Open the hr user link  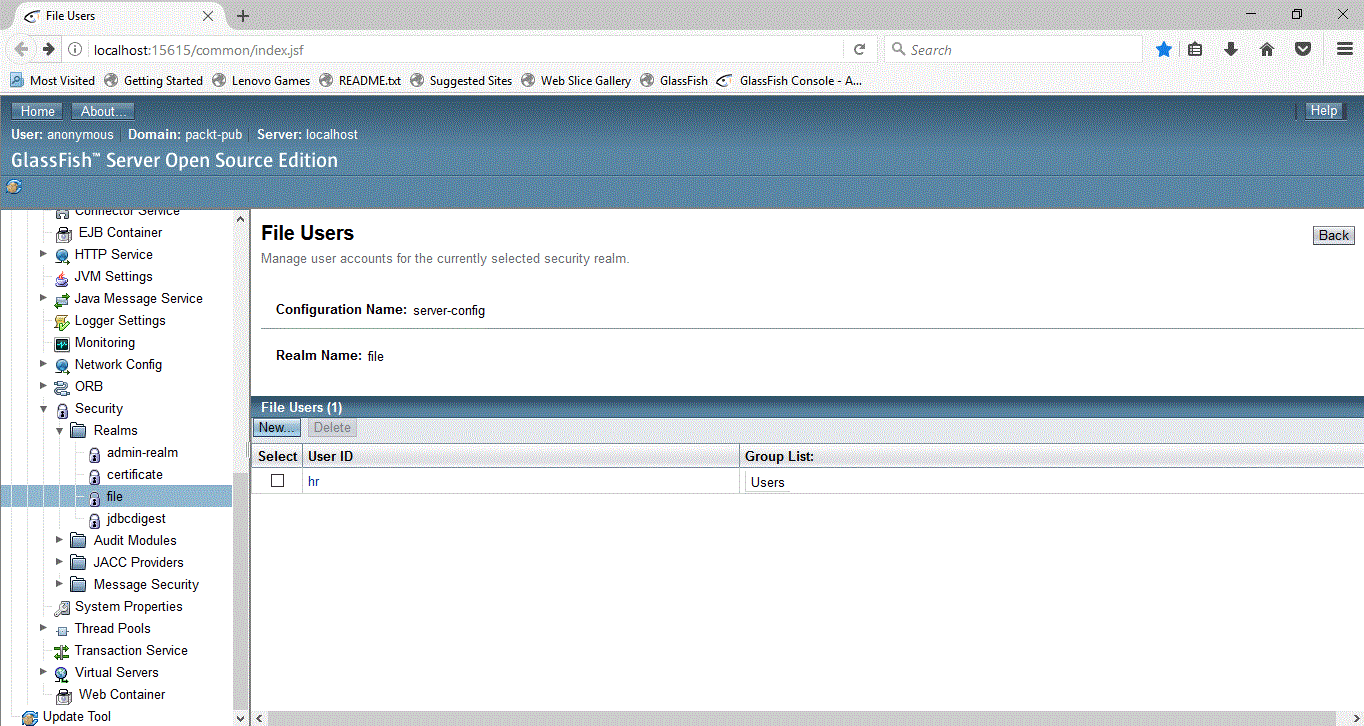314,482
